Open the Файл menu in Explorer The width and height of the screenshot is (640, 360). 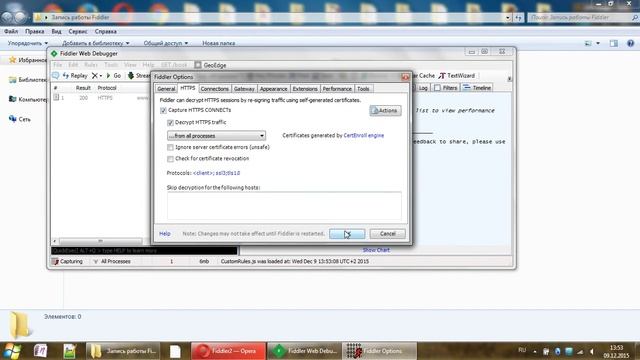pyautogui.click(x=11, y=31)
